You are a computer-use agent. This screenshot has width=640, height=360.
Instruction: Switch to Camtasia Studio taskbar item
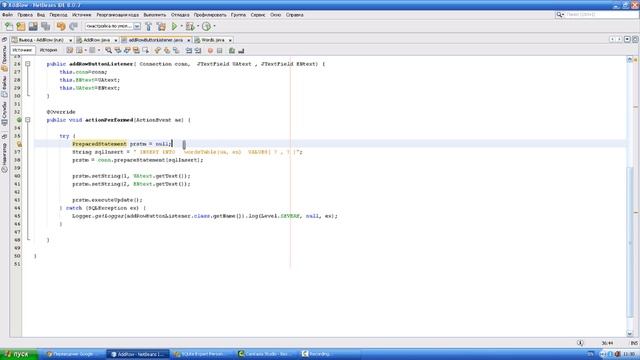(267, 354)
